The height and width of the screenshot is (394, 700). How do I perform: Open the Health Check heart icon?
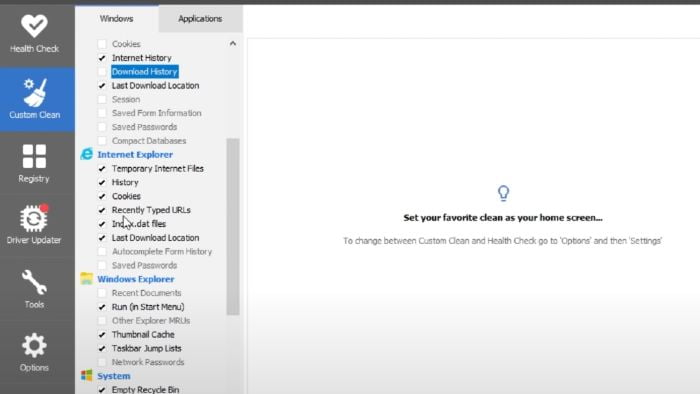pos(34,26)
